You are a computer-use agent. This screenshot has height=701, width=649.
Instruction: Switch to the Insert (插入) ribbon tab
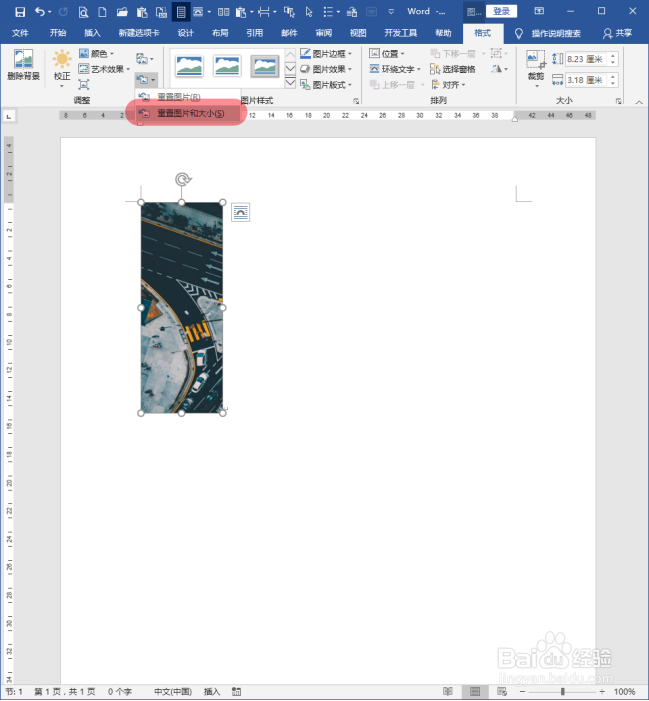[x=92, y=33]
